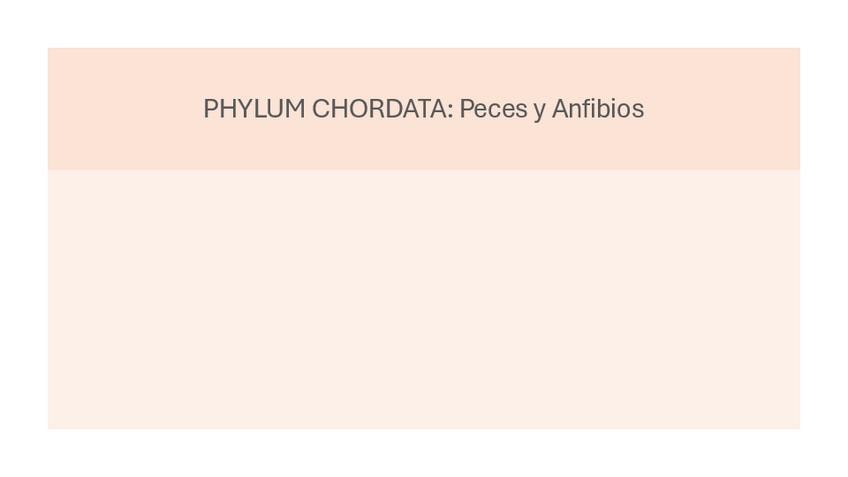Screen dimensions: 848x477
Task: Click the colon after CHORDATA
Action: tap(450, 110)
